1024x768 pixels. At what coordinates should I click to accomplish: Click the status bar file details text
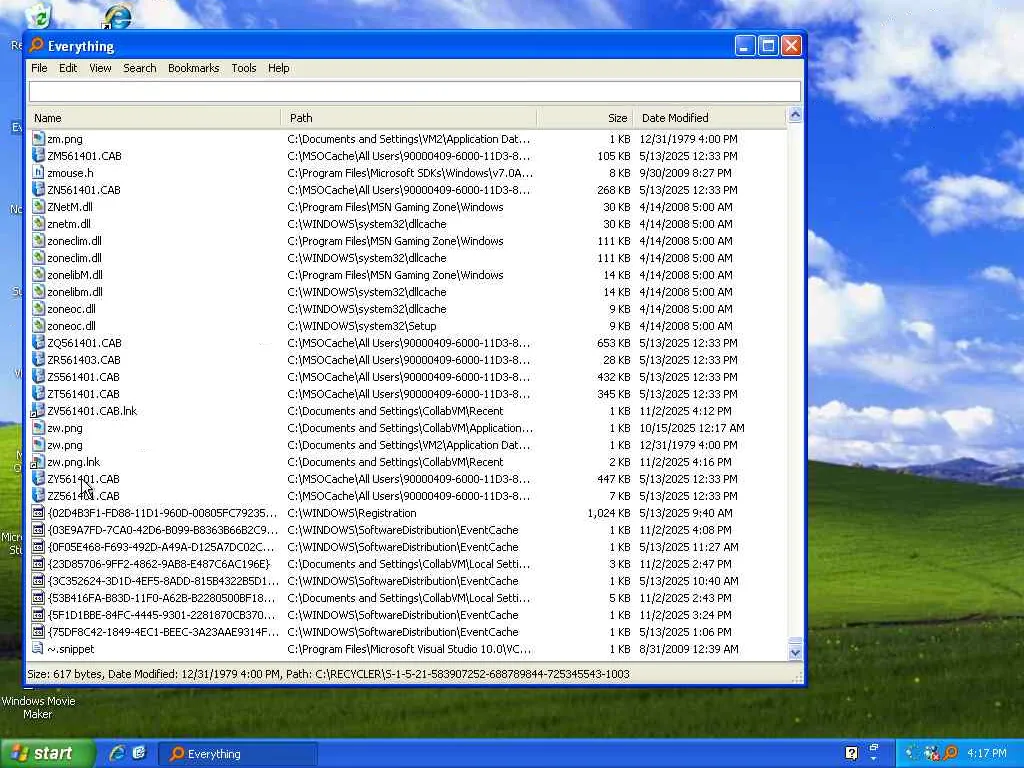[328, 673]
